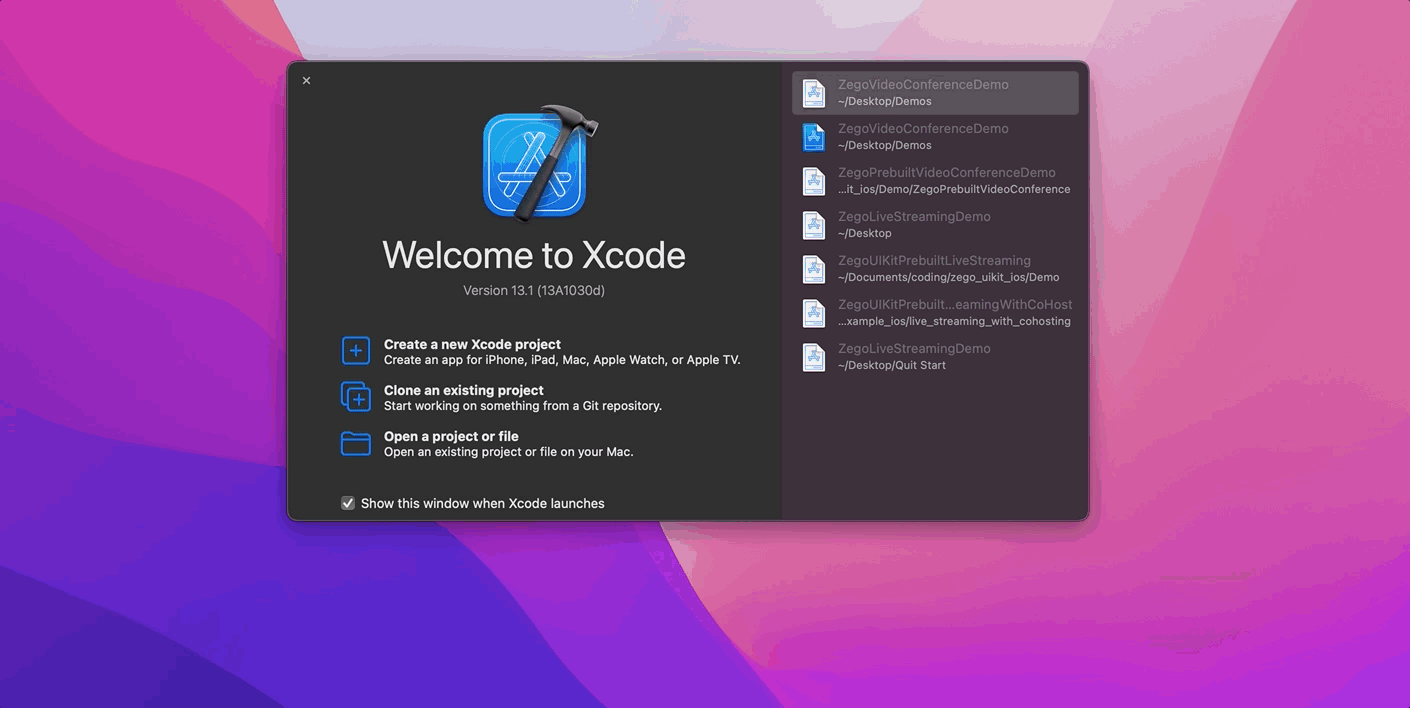Click the file icon of ZegoLiveStreamingDemo in ~/Desktop
Image resolution: width=1410 pixels, height=708 pixels.
(814, 225)
